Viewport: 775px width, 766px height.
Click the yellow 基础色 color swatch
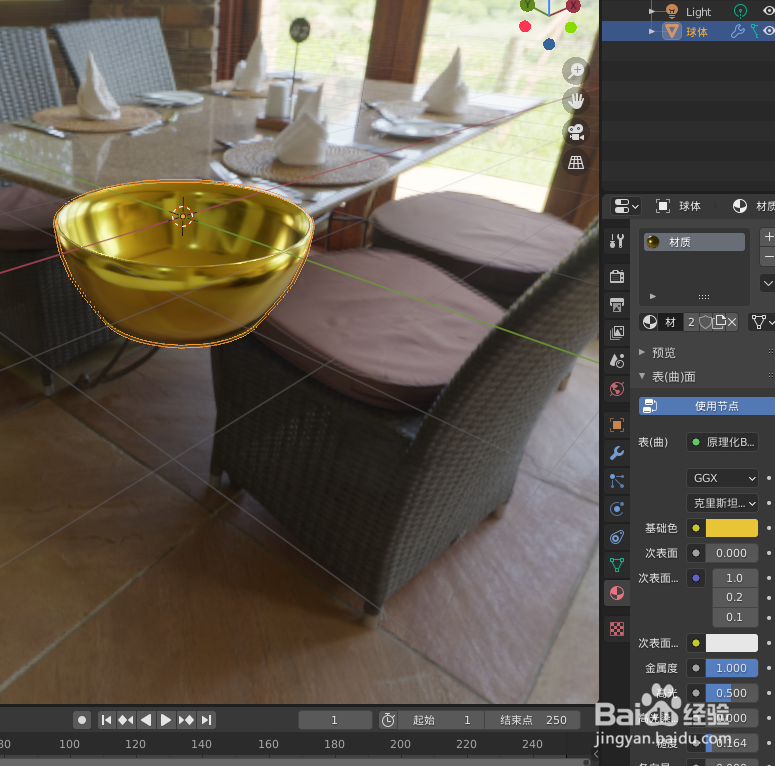click(732, 528)
